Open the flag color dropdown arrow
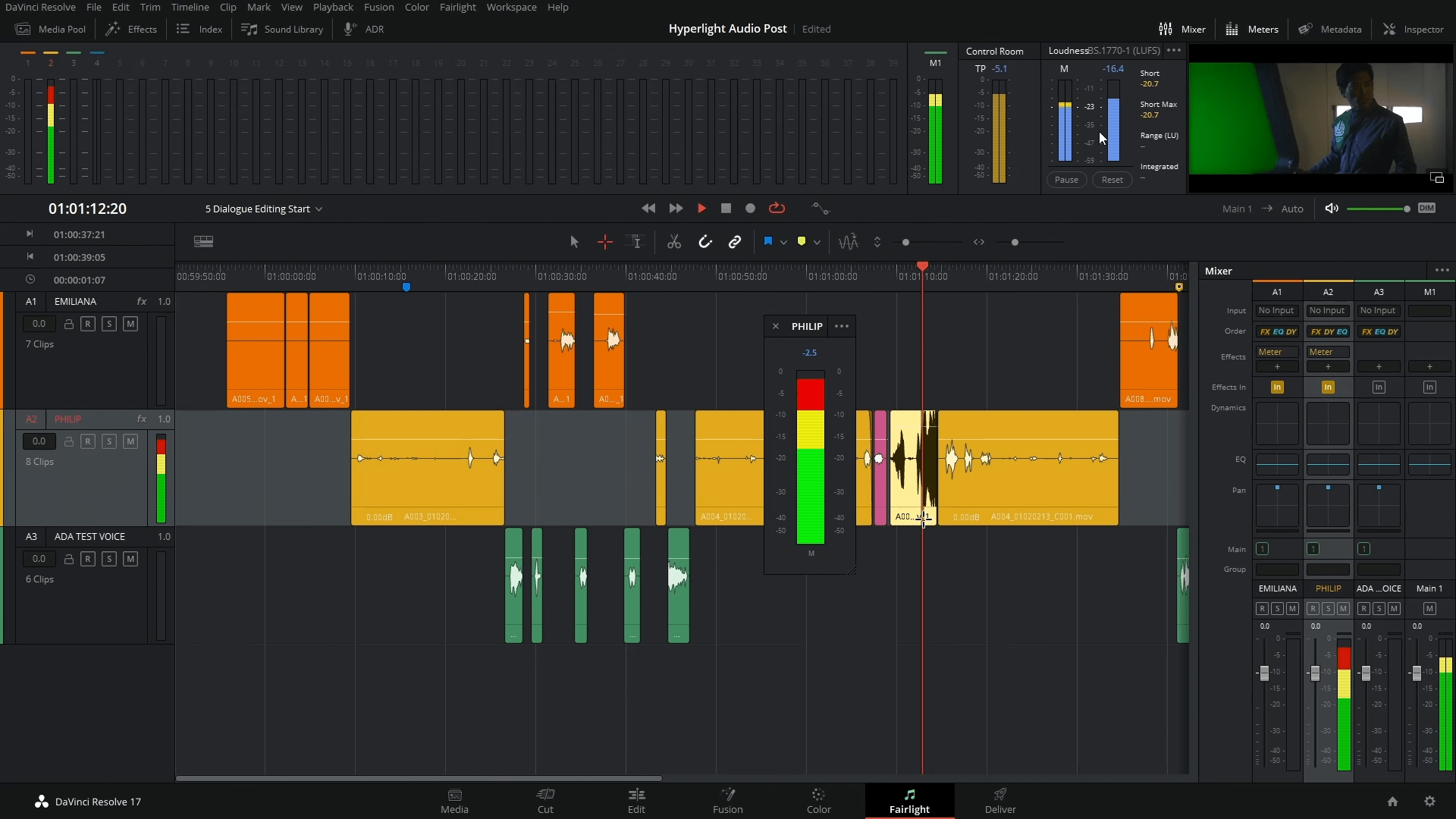1456x819 pixels. point(783,243)
